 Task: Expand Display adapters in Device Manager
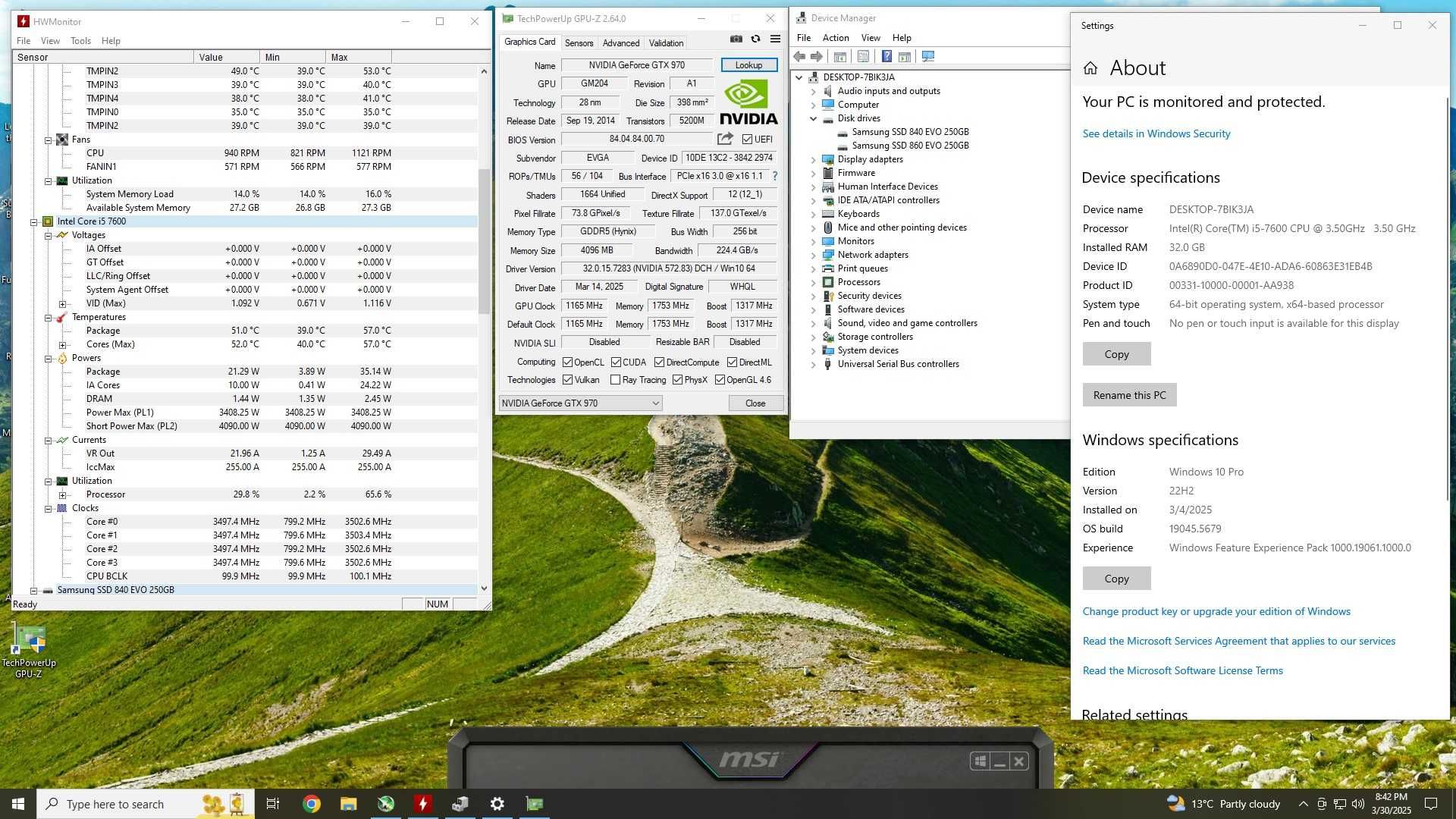(813, 159)
